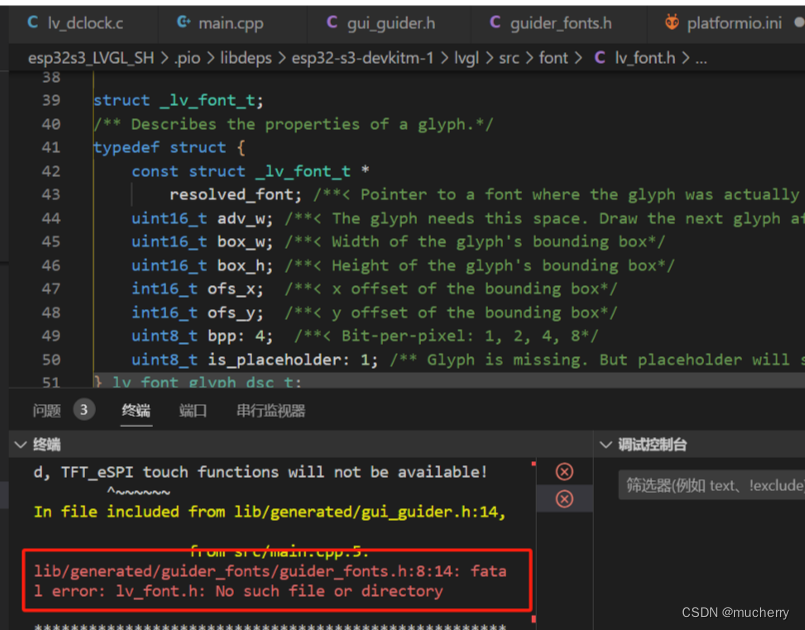Click line number 39 in the gutter
Screen dimensions: 805x630
51,100
